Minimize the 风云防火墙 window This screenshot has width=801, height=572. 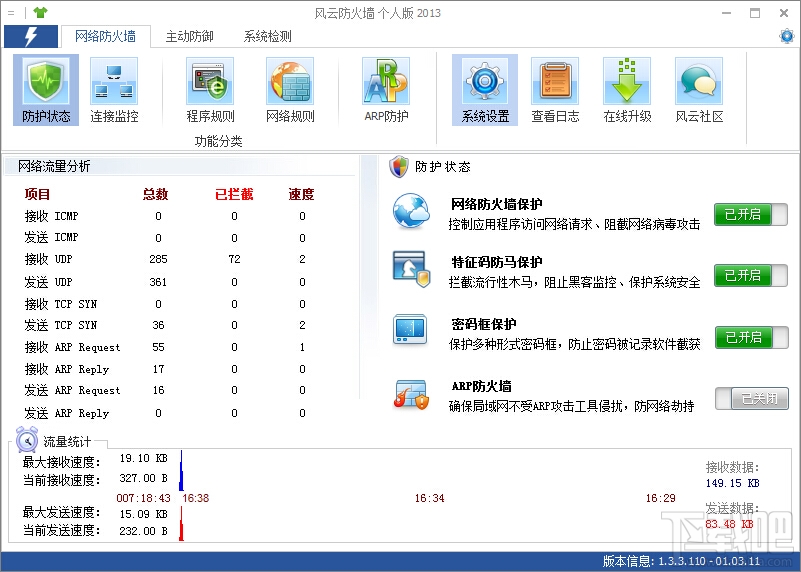726,13
